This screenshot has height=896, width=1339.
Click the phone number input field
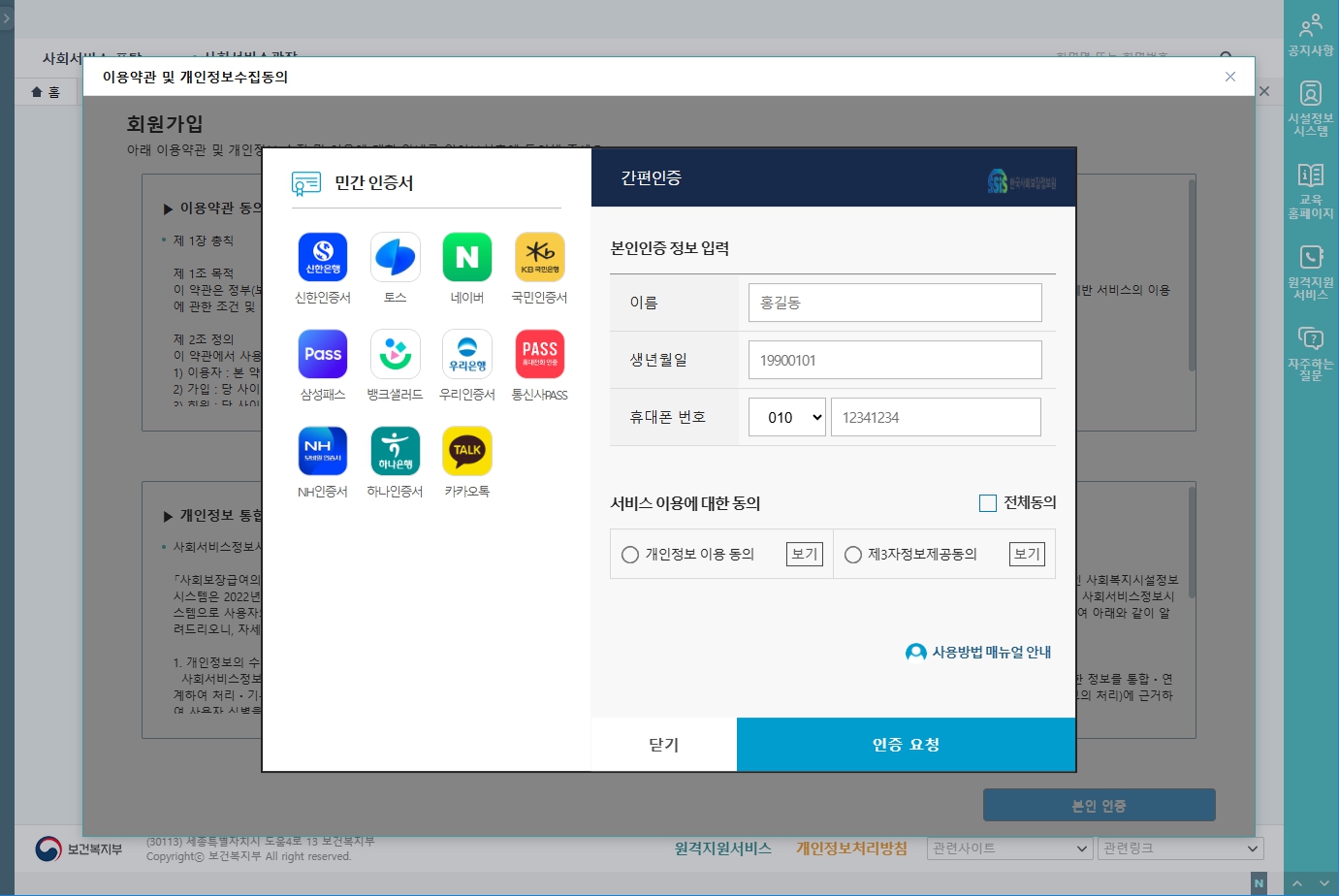(x=936, y=417)
